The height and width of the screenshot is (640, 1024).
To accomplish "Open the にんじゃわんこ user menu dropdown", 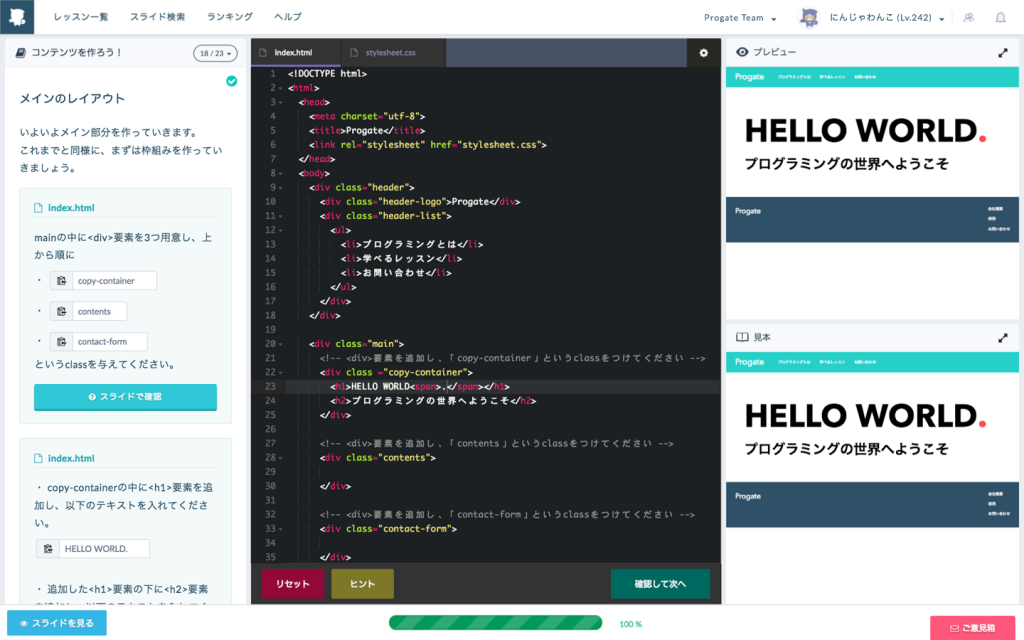I will tap(887, 18).
